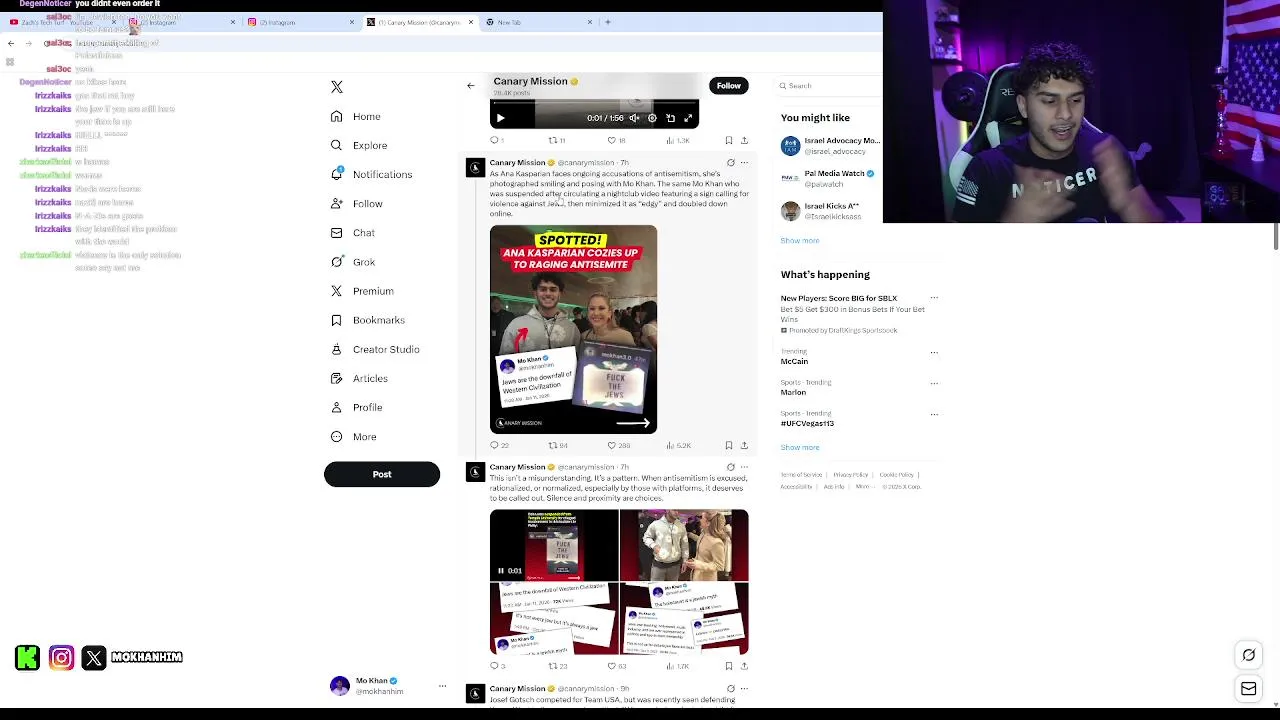The width and height of the screenshot is (1280, 720).
Task: Open Premium in the sidebar
Action: pos(362,291)
